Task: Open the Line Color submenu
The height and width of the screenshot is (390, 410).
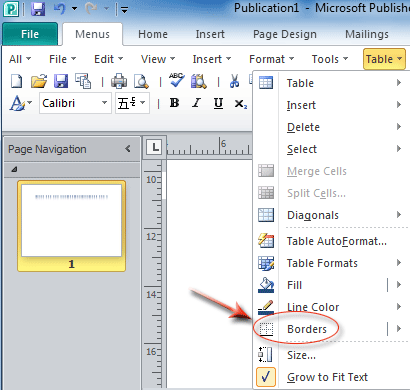Action: point(331,307)
